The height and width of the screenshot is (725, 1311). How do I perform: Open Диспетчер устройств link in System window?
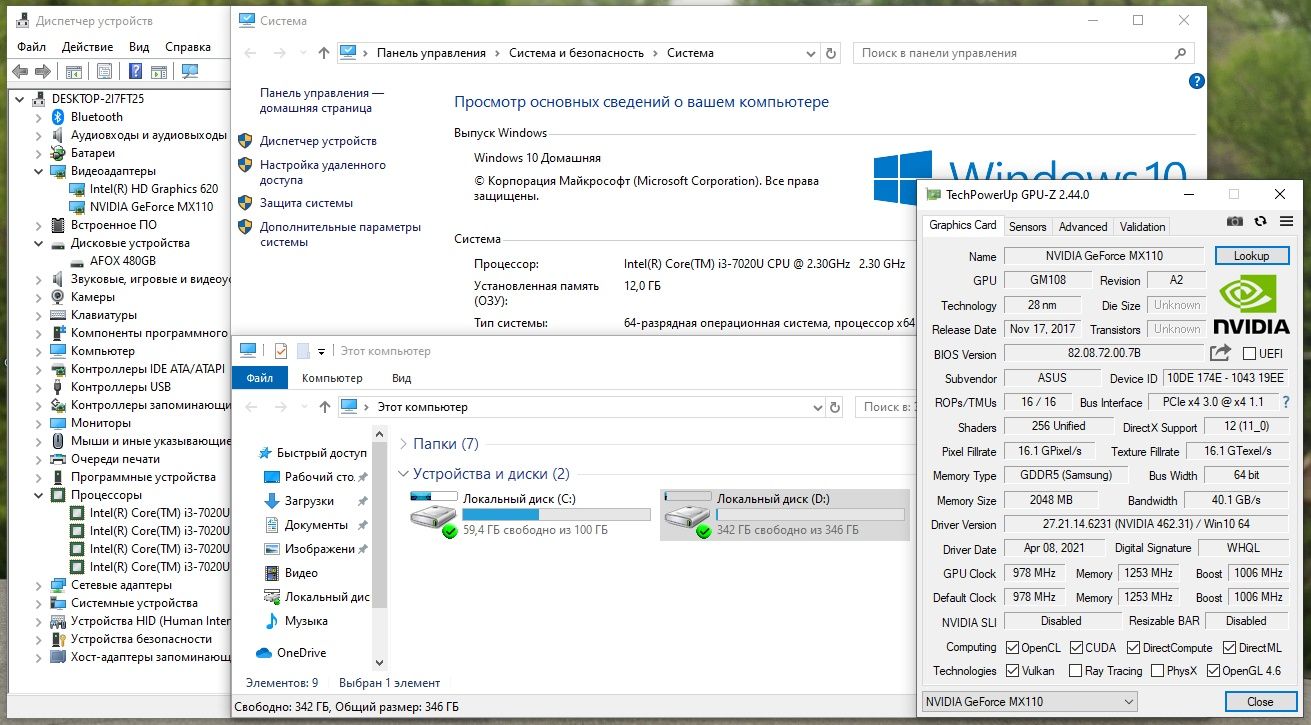tap(318, 141)
